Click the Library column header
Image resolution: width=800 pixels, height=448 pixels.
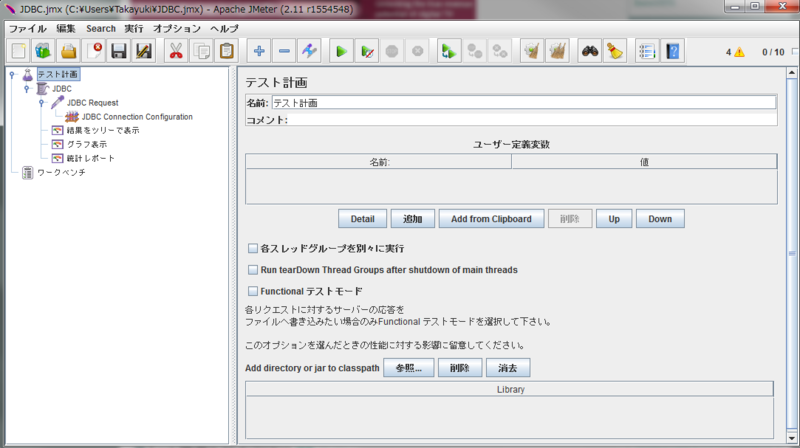click(510, 389)
